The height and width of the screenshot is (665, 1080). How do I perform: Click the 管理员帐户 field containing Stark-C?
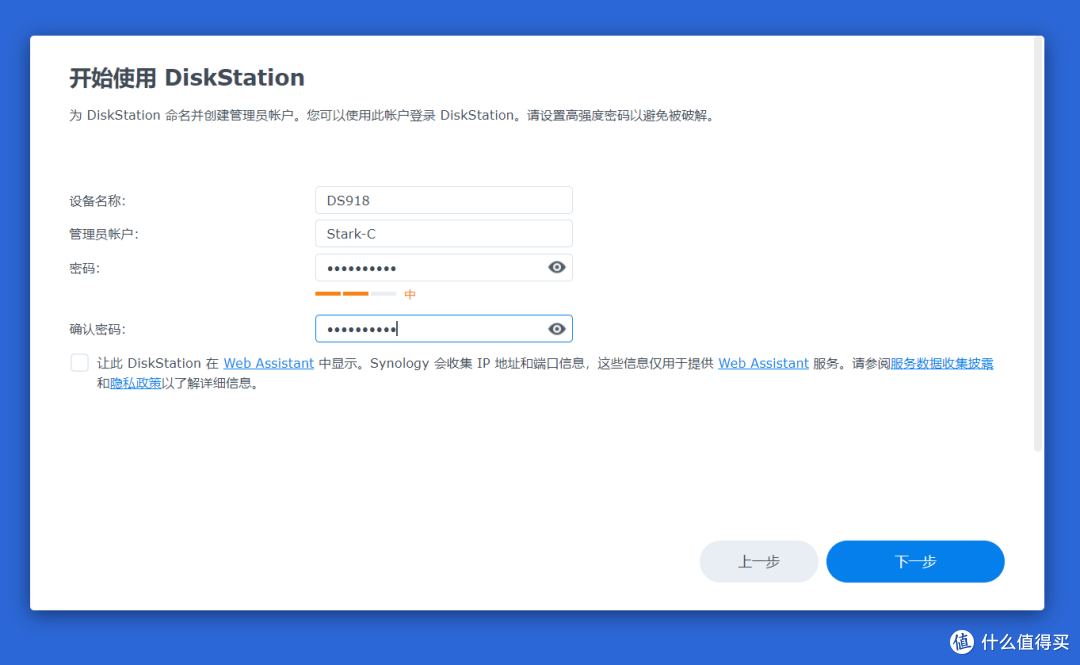point(443,233)
